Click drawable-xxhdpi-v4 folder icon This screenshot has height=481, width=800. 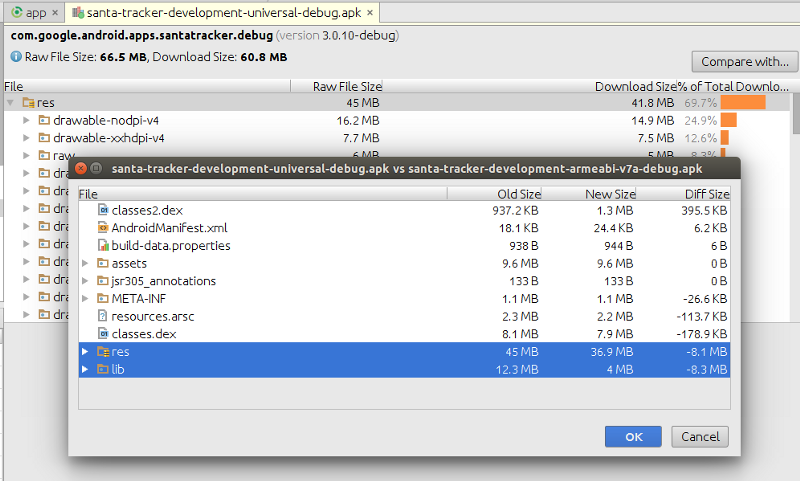(x=44, y=138)
